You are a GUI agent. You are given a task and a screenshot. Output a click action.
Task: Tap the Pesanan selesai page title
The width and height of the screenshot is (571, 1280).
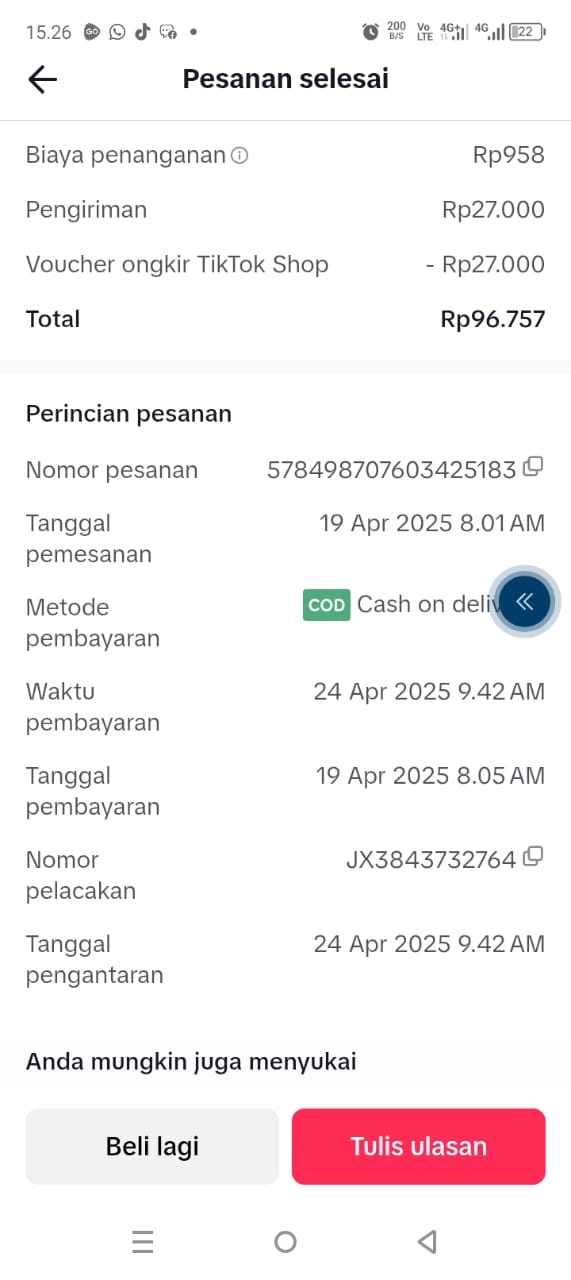click(286, 79)
